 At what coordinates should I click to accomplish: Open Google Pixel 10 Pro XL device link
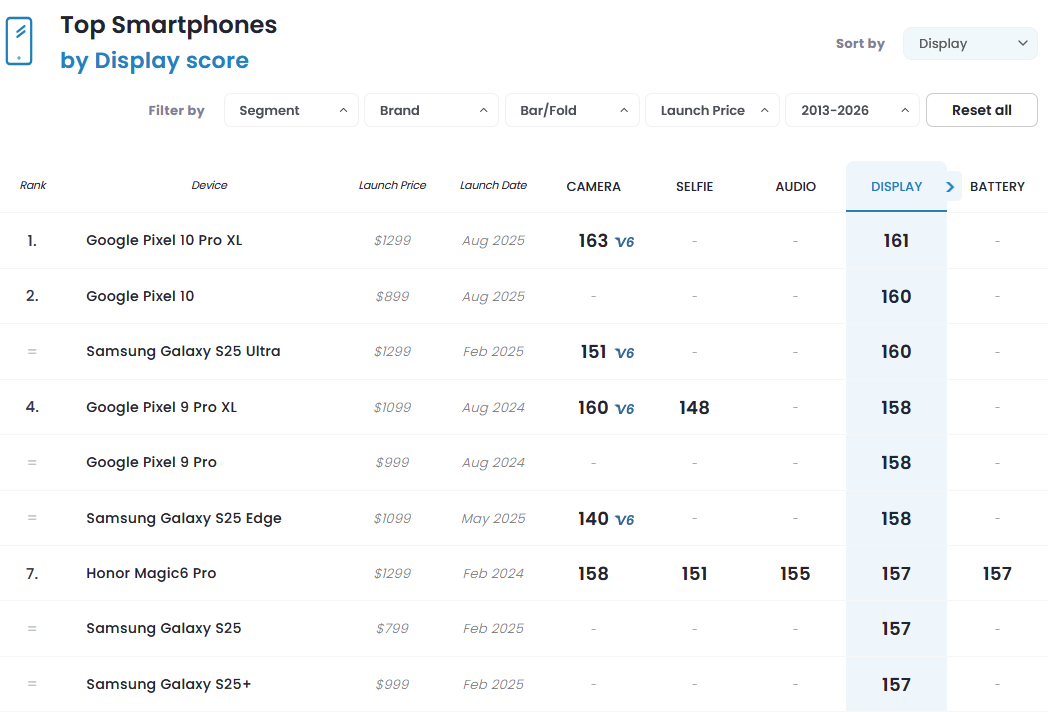[164, 240]
